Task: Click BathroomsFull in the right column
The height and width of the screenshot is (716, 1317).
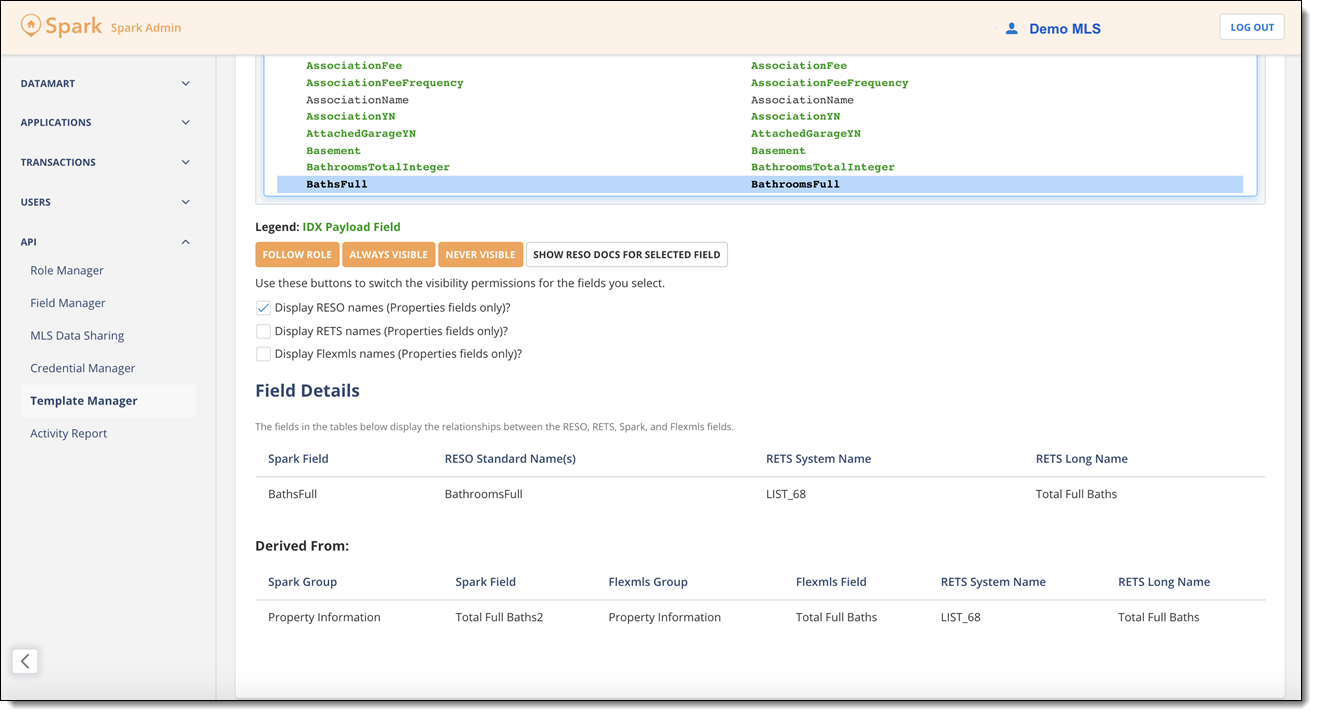Action: [x=795, y=185]
